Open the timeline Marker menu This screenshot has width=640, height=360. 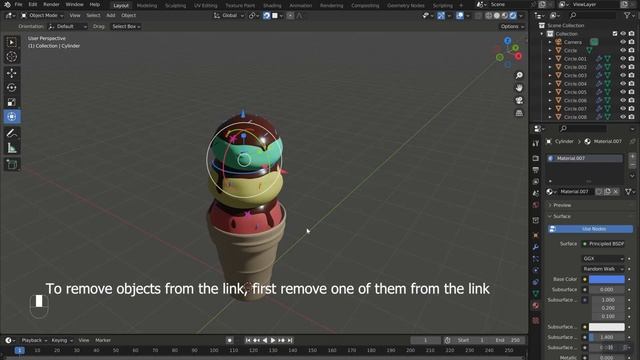point(103,340)
